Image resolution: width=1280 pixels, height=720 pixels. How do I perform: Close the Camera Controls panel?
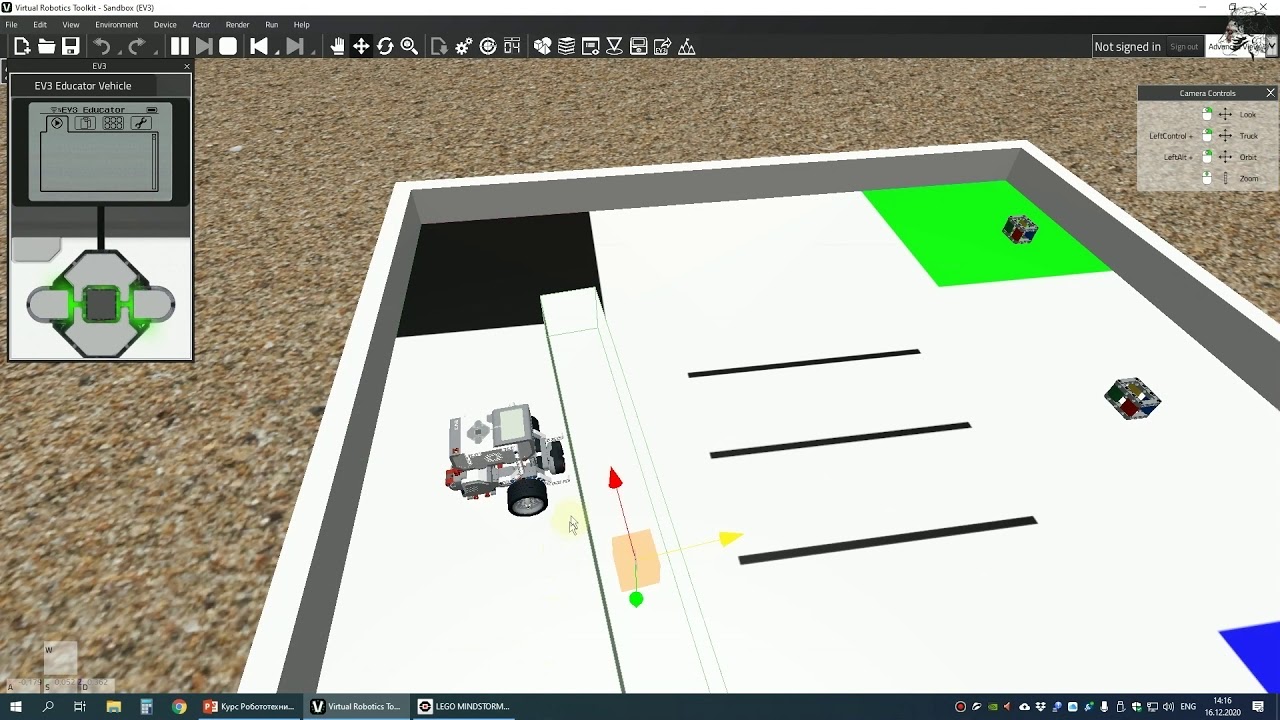[x=1270, y=93]
